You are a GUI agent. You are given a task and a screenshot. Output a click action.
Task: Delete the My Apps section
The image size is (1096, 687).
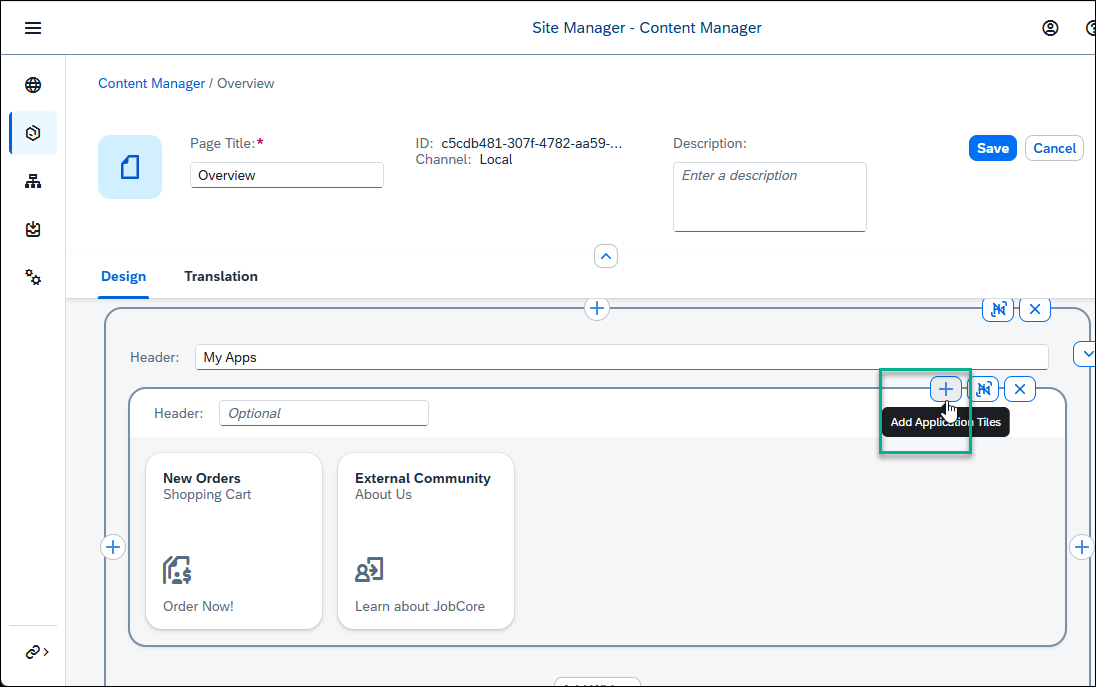coord(1035,309)
